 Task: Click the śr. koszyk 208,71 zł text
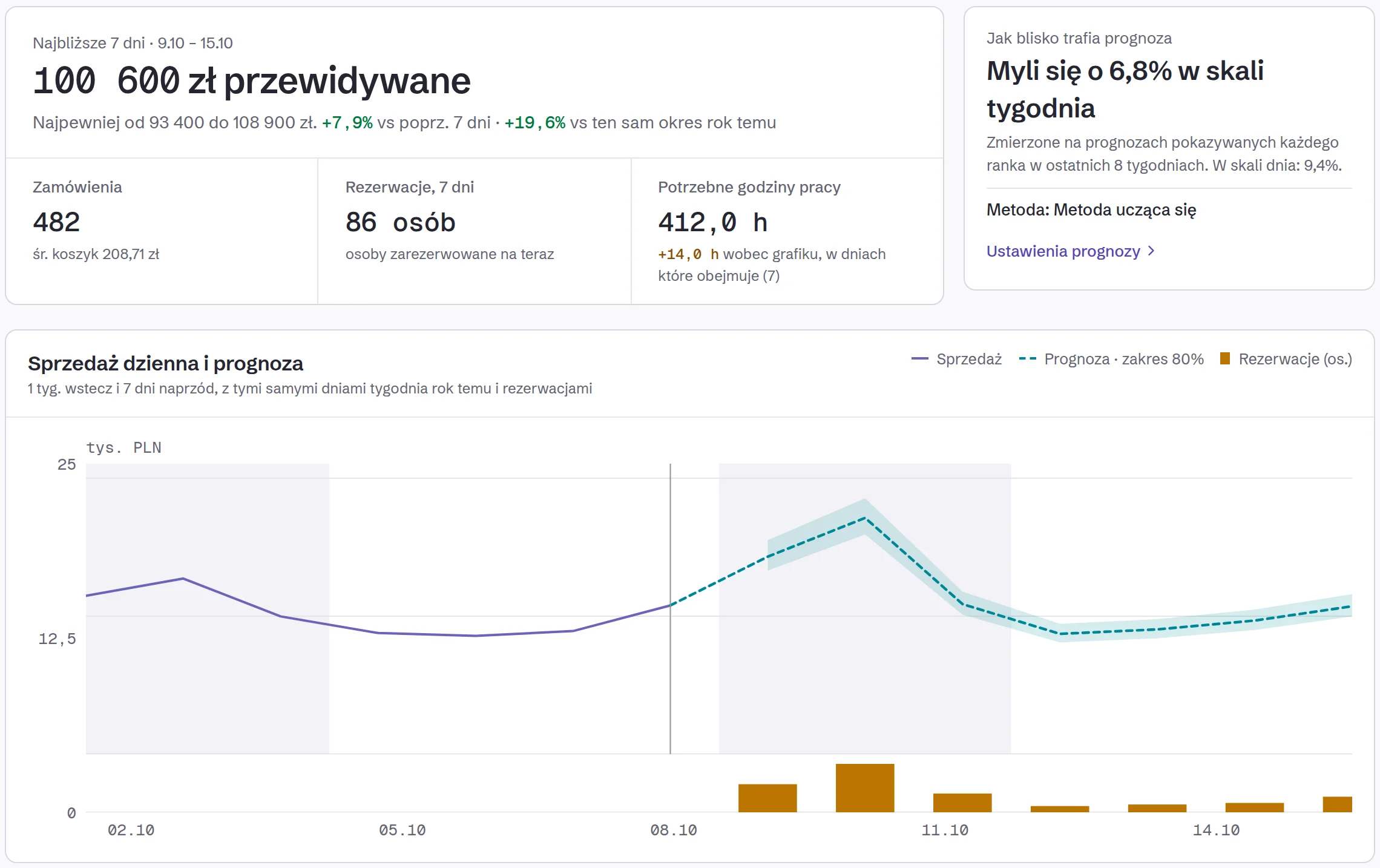96,254
